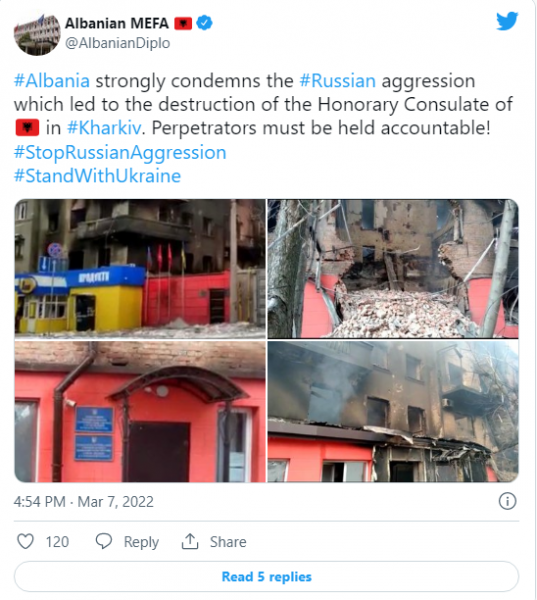537x600 pixels.
Task: Click Read 5 replies button
Action: coord(266,576)
